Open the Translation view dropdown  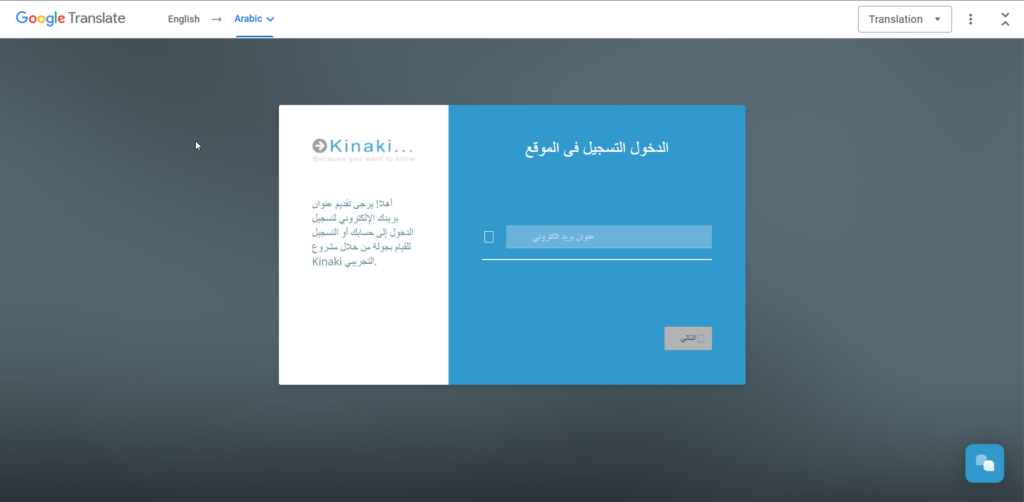point(904,19)
